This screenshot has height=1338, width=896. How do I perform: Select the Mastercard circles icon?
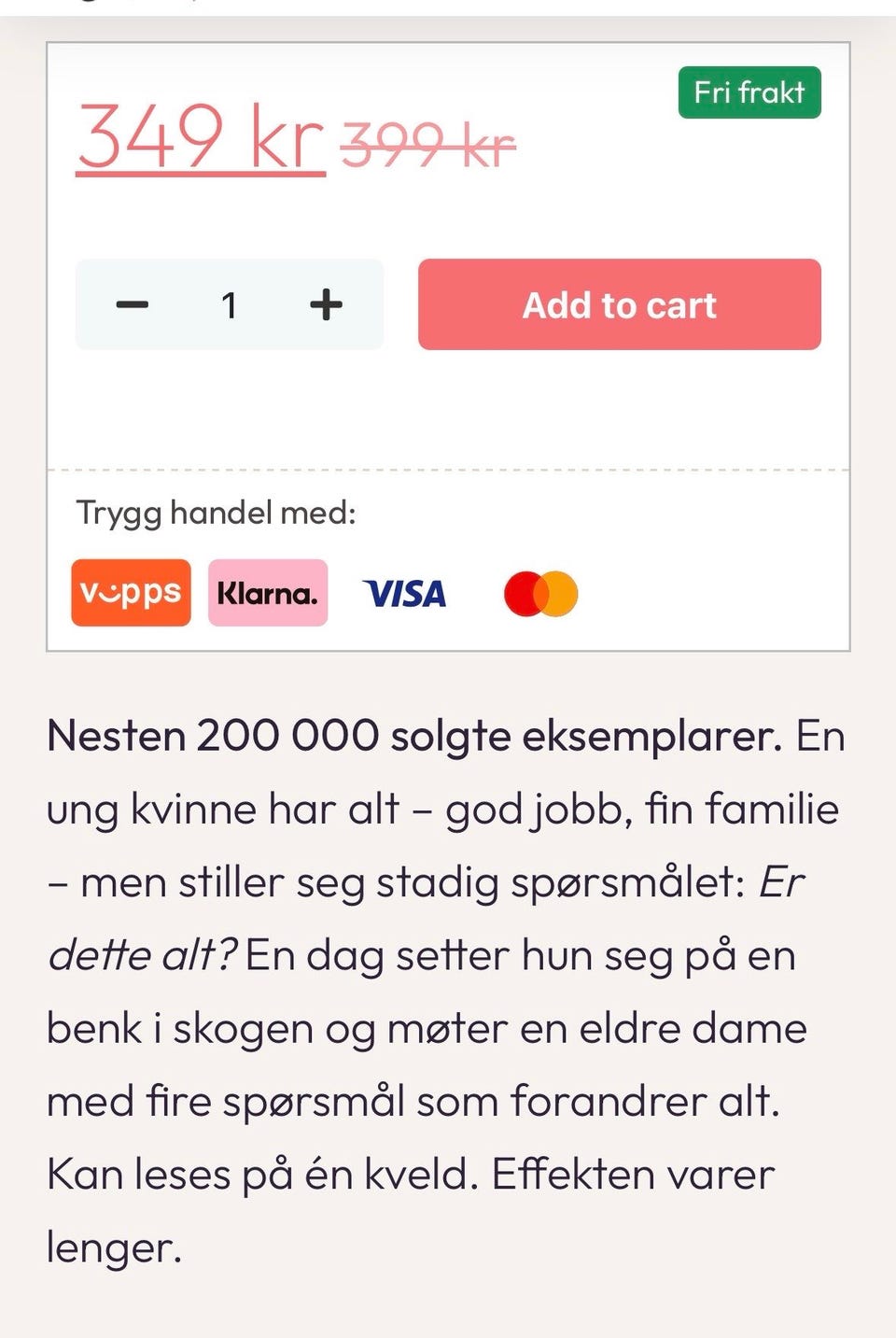pyautogui.click(x=541, y=594)
